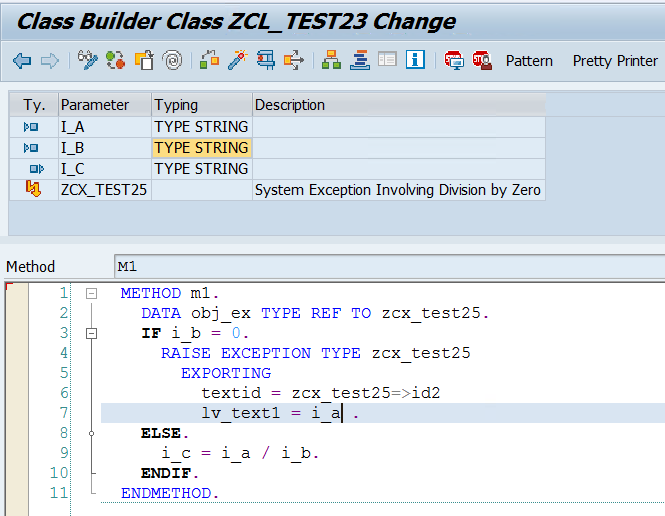Viewport: 665px width, 516px height.
Task: Click the Back arrow in the toolbar
Action: (22, 61)
